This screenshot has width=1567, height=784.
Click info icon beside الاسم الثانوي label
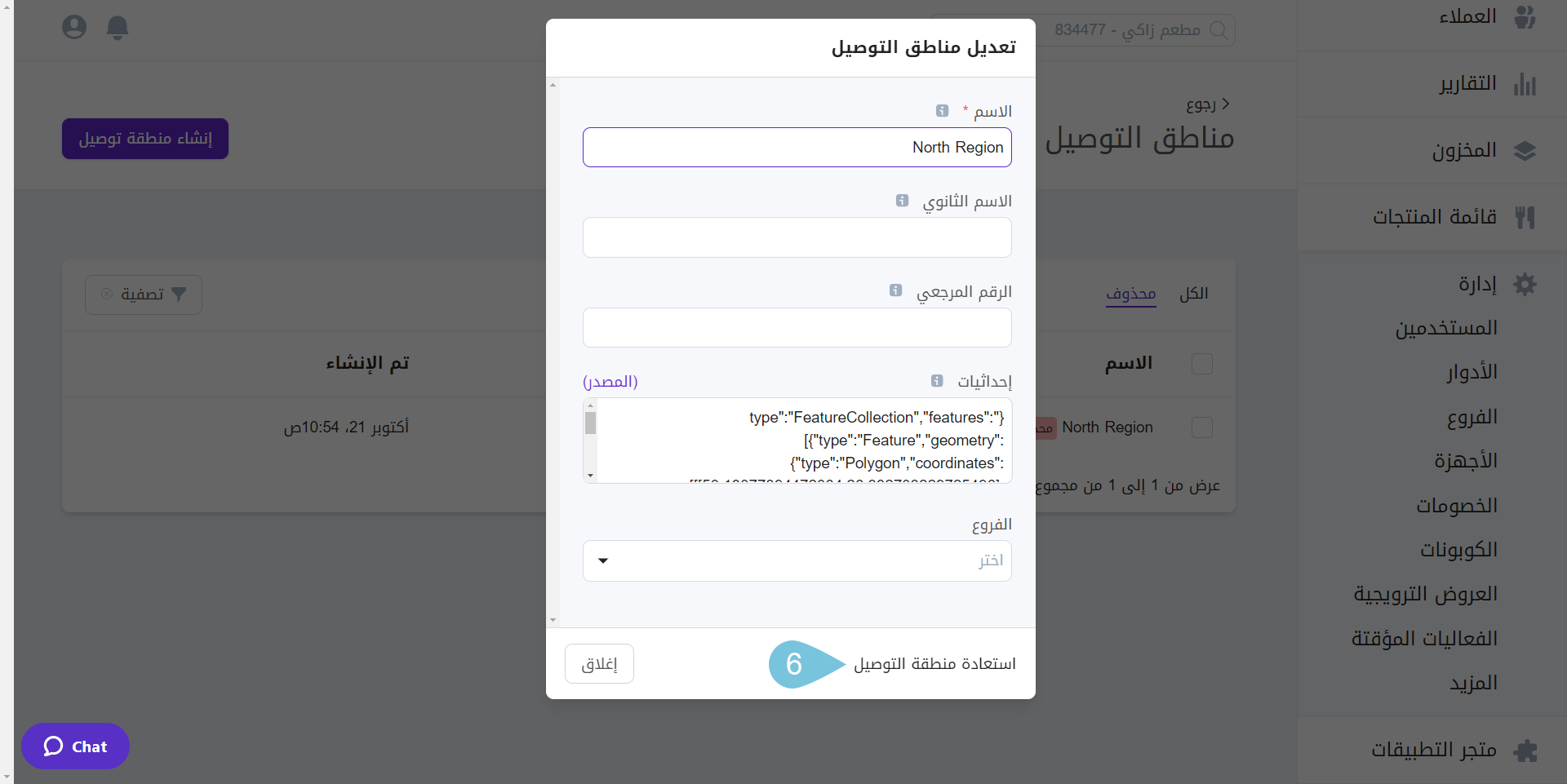[x=902, y=201]
